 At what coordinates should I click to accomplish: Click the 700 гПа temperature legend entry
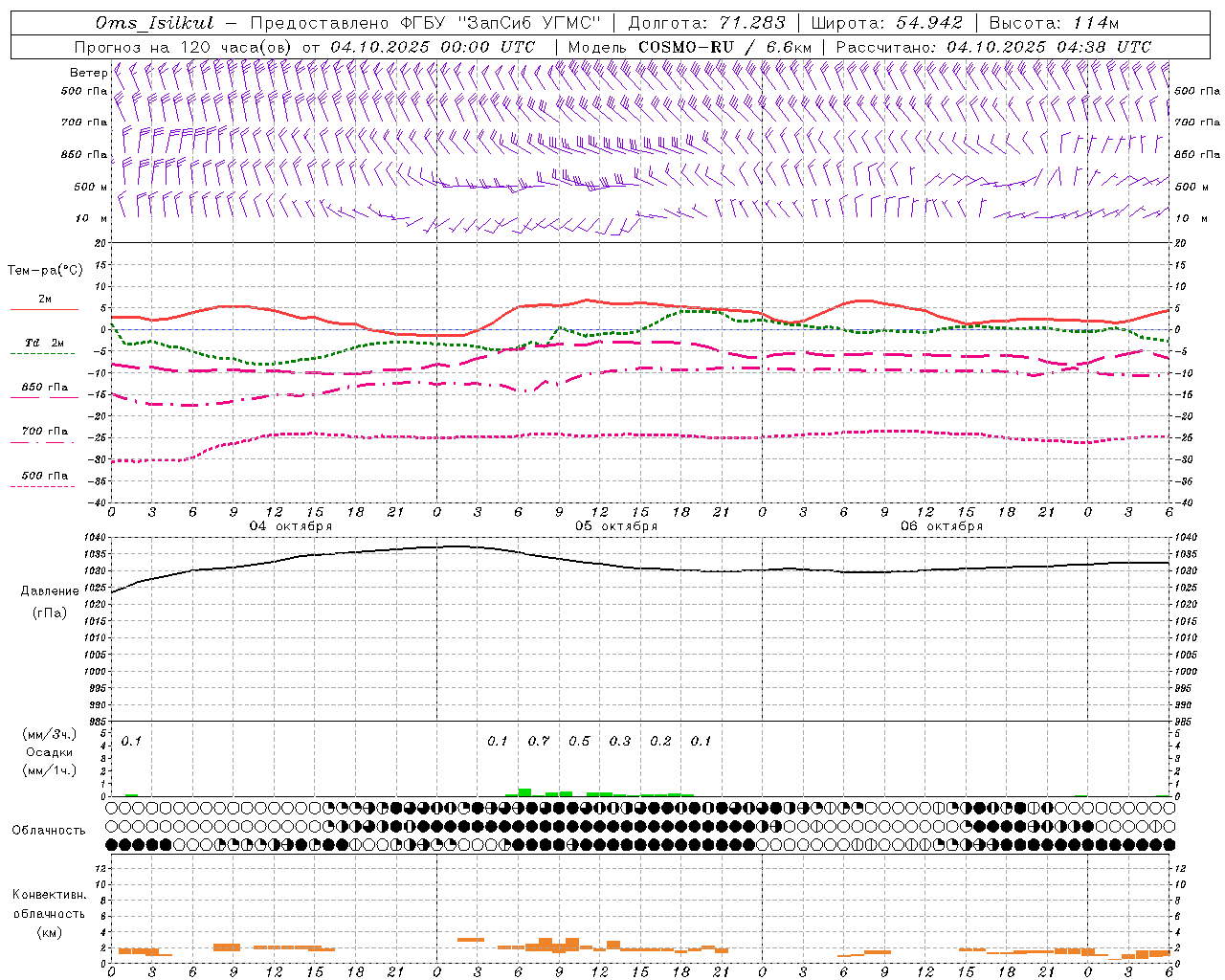(x=44, y=432)
